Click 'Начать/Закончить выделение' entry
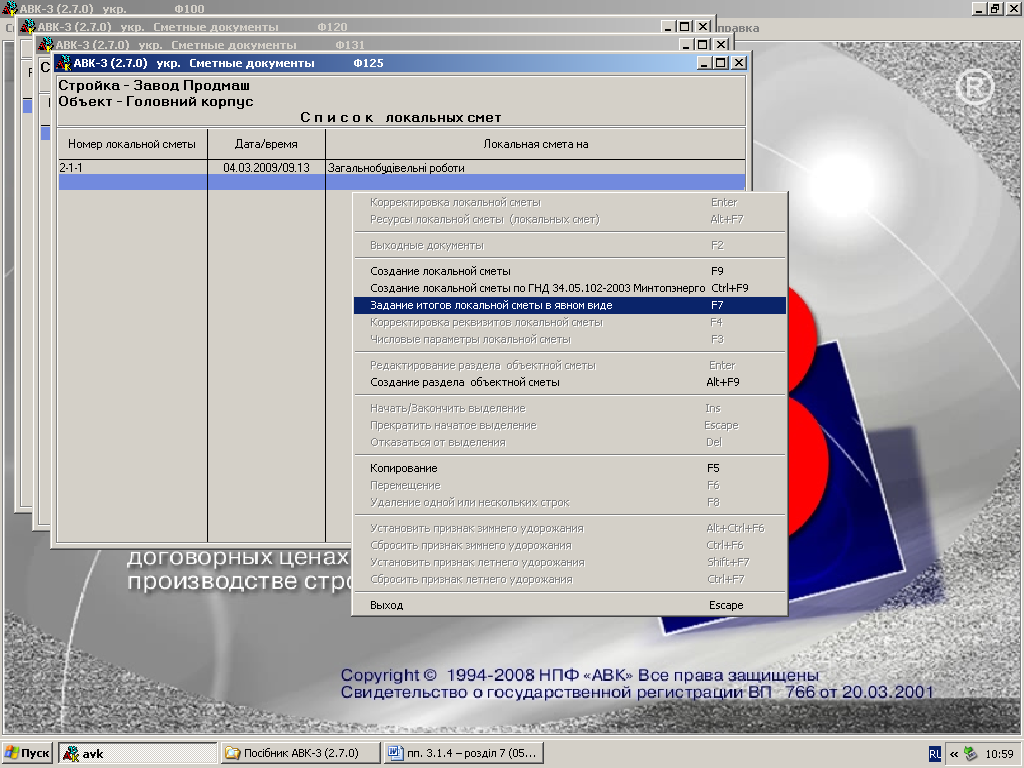Viewport: 1024px width, 768px height. pyautogui.click(x=569, y=408)
